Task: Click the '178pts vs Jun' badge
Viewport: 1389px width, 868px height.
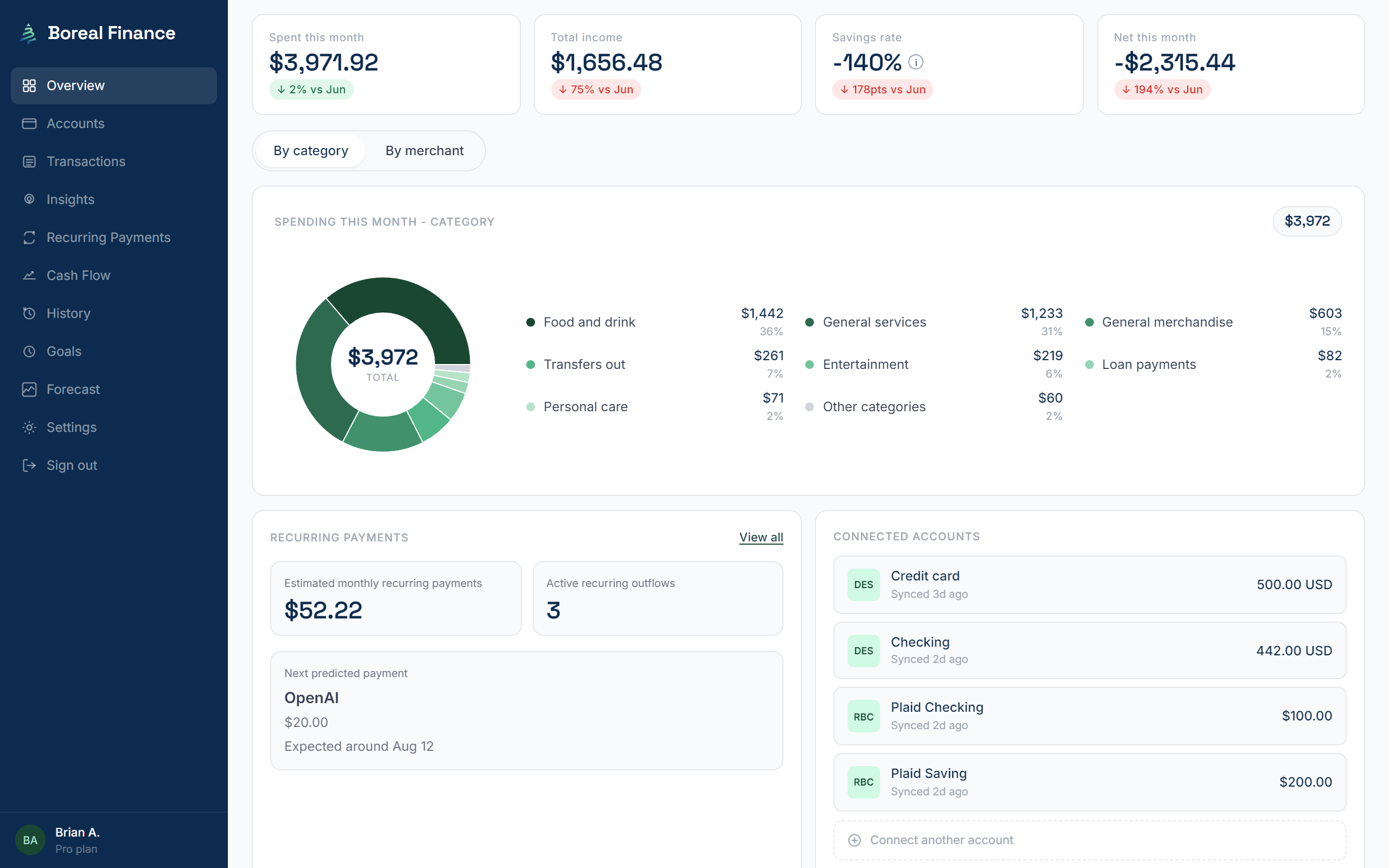Action: pos(882,90)
